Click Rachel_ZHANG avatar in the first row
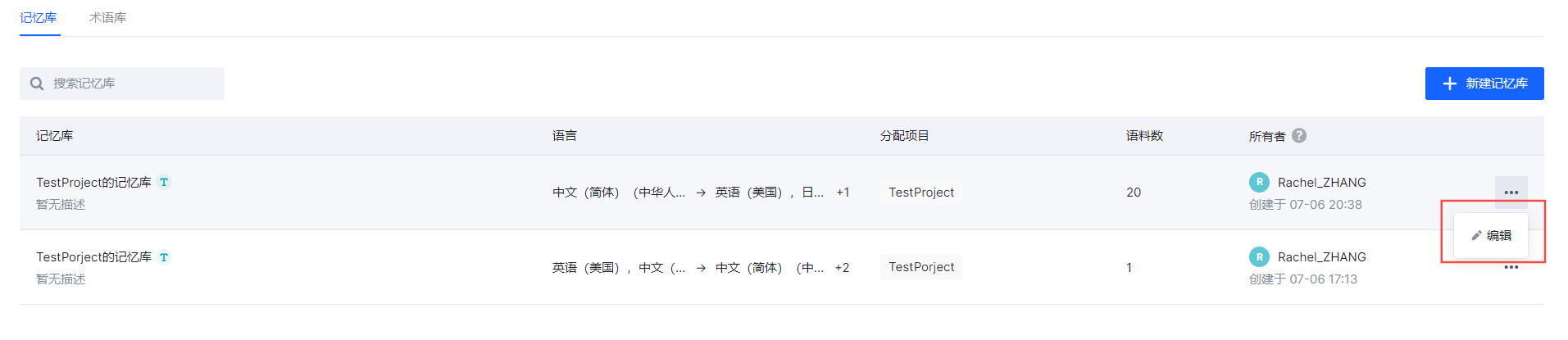The height and width of the screenshot is (340, 1568). click(x=1259, y=182)
